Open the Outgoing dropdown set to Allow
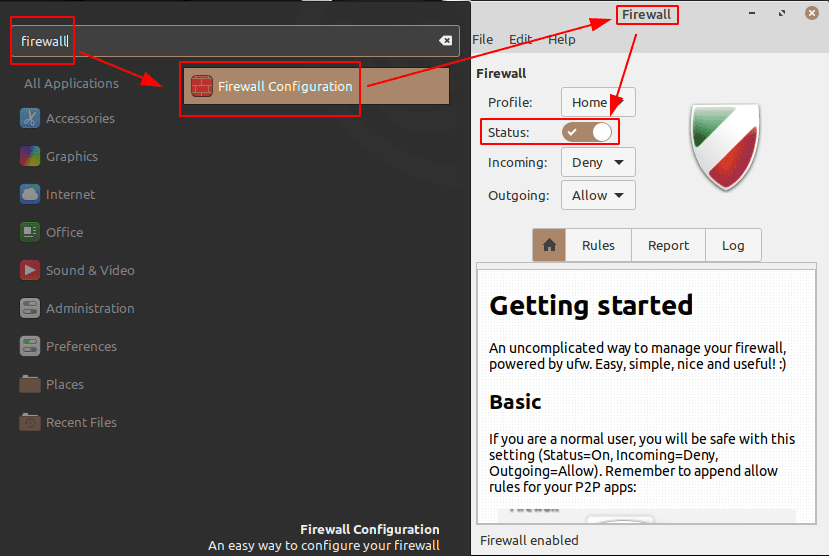 click(x=598, y=196)
